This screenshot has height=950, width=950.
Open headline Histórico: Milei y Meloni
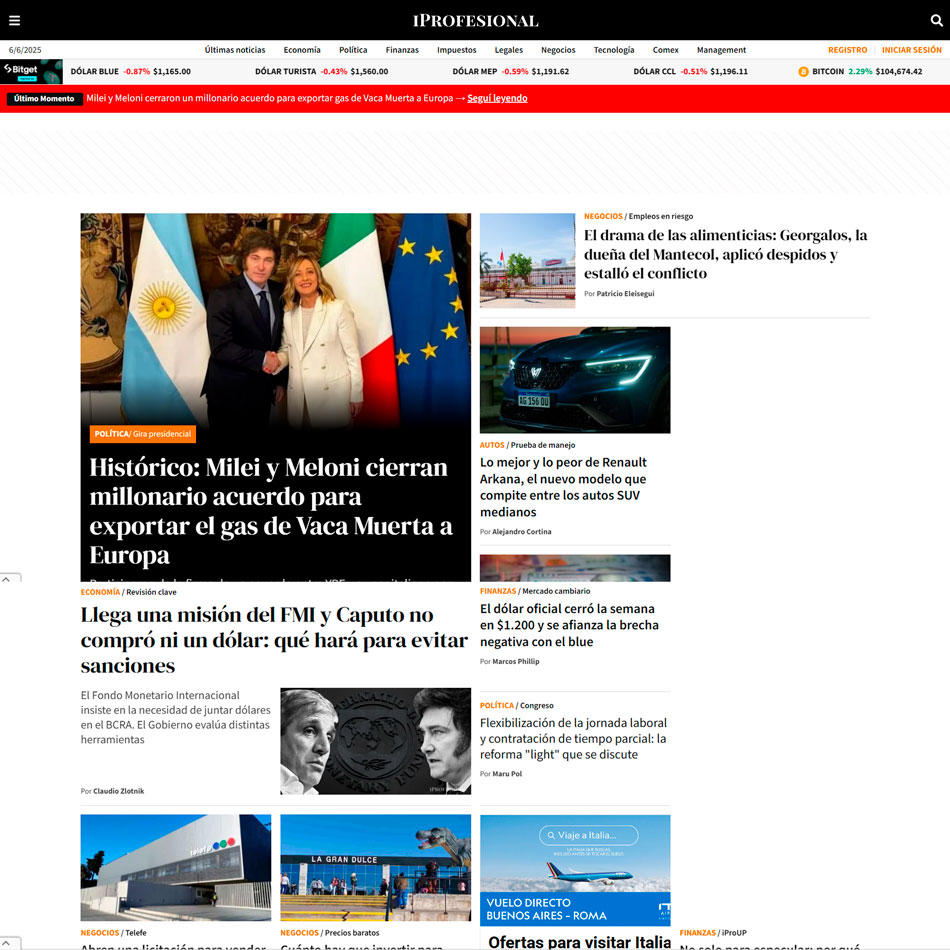pyautogui.click(x=271, y=511)
